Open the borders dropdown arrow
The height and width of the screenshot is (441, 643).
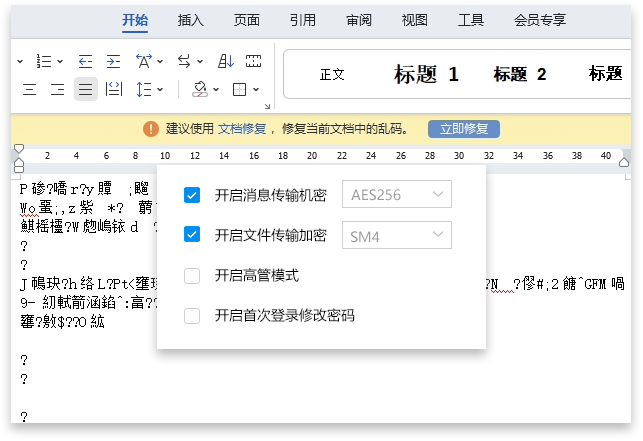(256, 89)
